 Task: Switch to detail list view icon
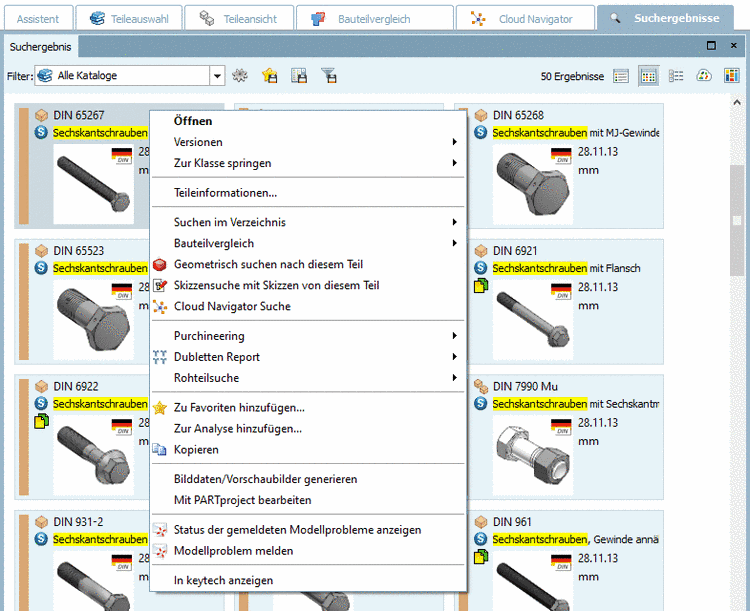676,76
